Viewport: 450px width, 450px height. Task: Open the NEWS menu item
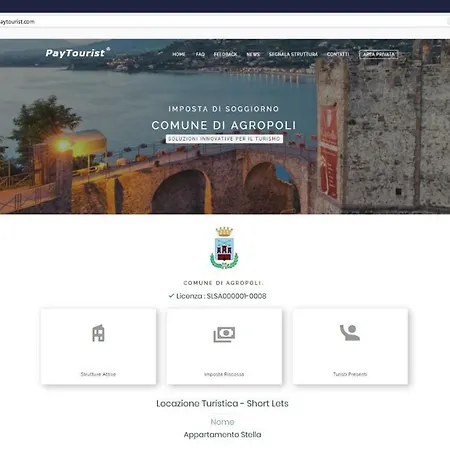click(253, 54)
